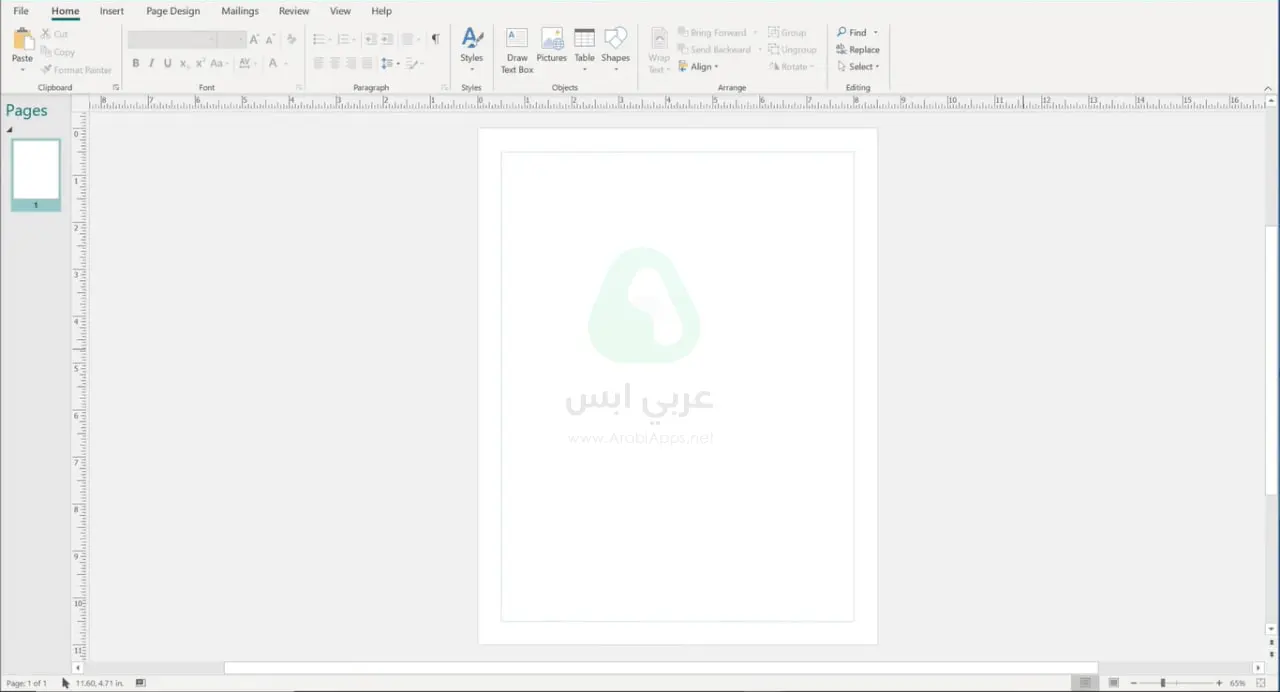Click the Find command
The width and height of the screenshot is (1280, 692).
pos(856,32)
